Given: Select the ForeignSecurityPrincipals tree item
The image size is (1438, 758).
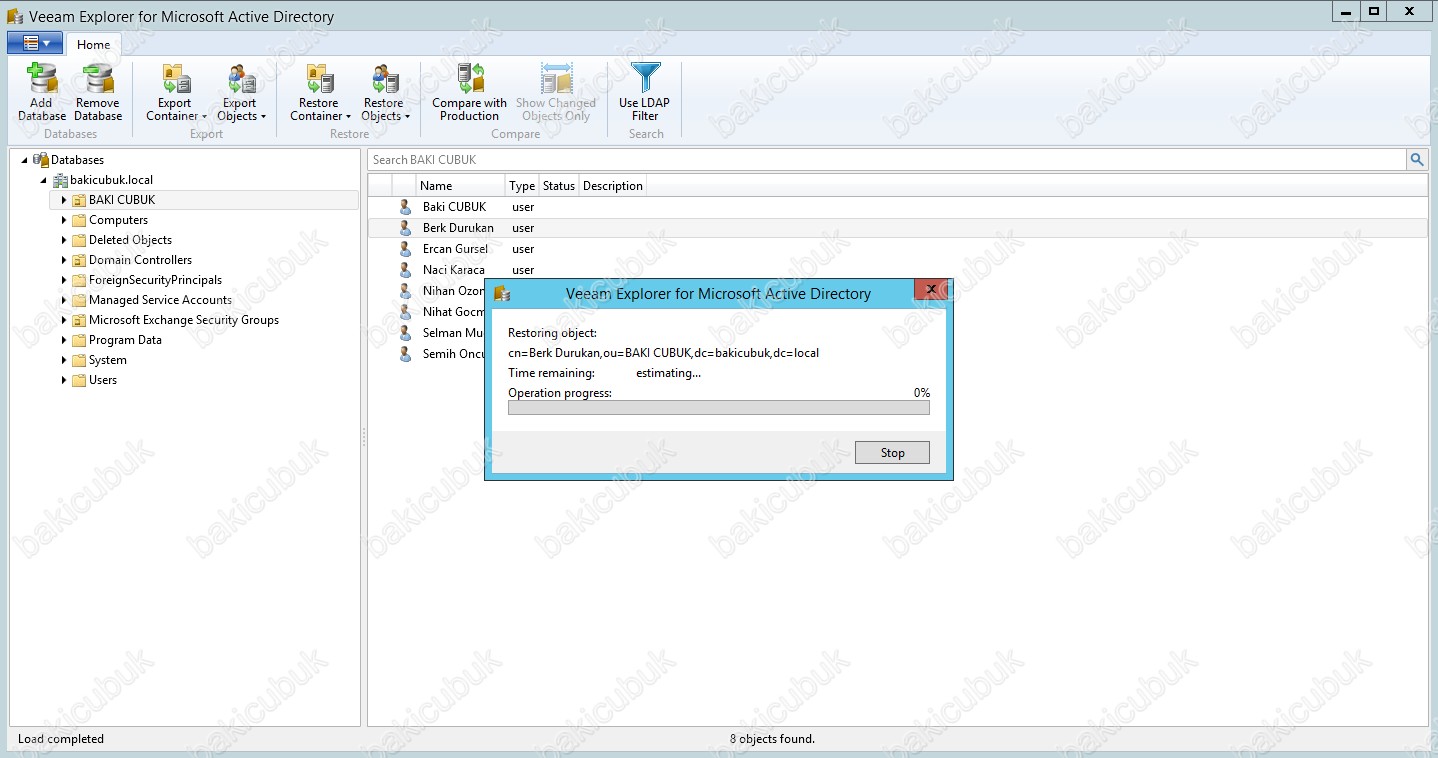Looking at the screenshot, I should click(155, 280).
